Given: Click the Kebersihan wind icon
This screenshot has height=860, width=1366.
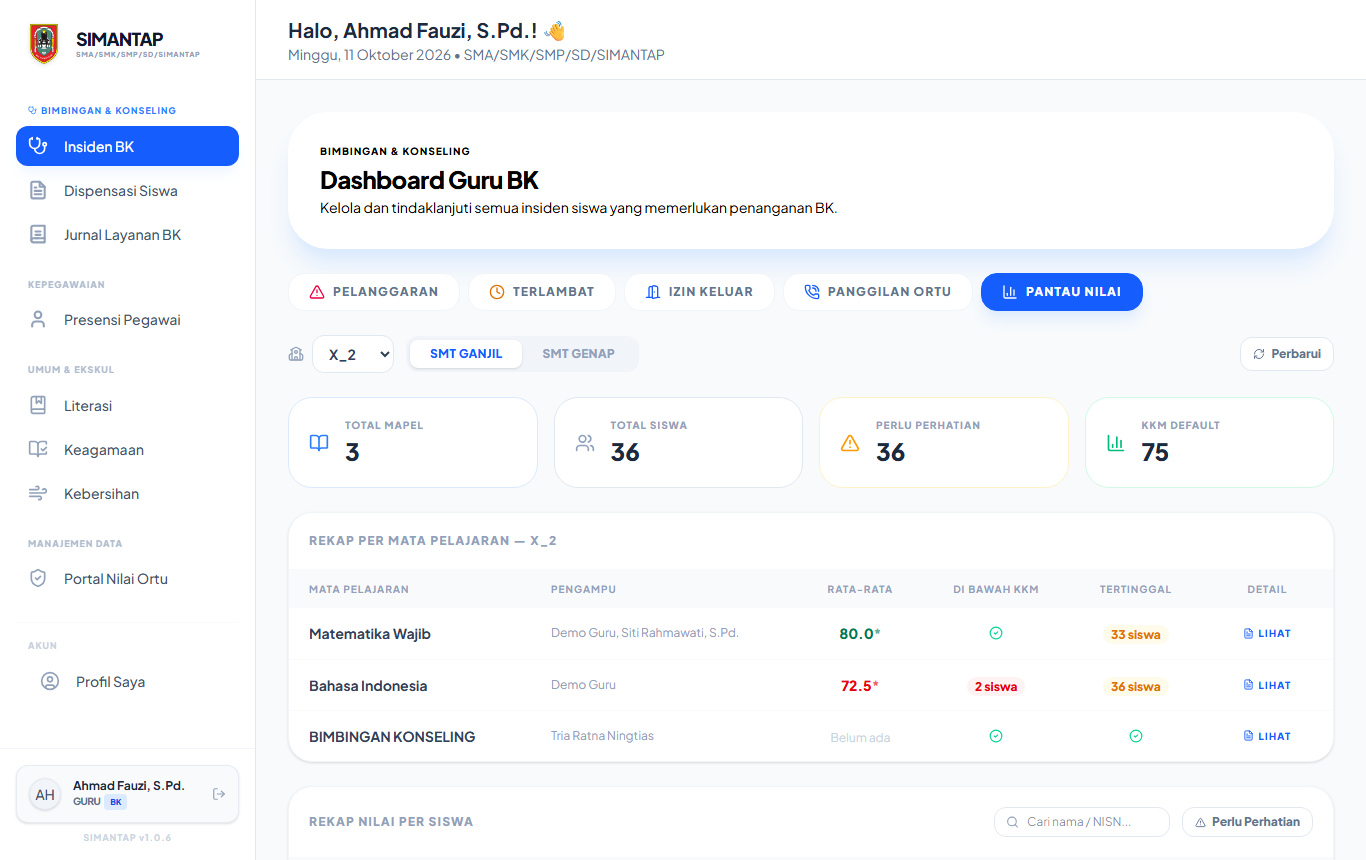Looking at the screenshot, I should coord(38,493).
